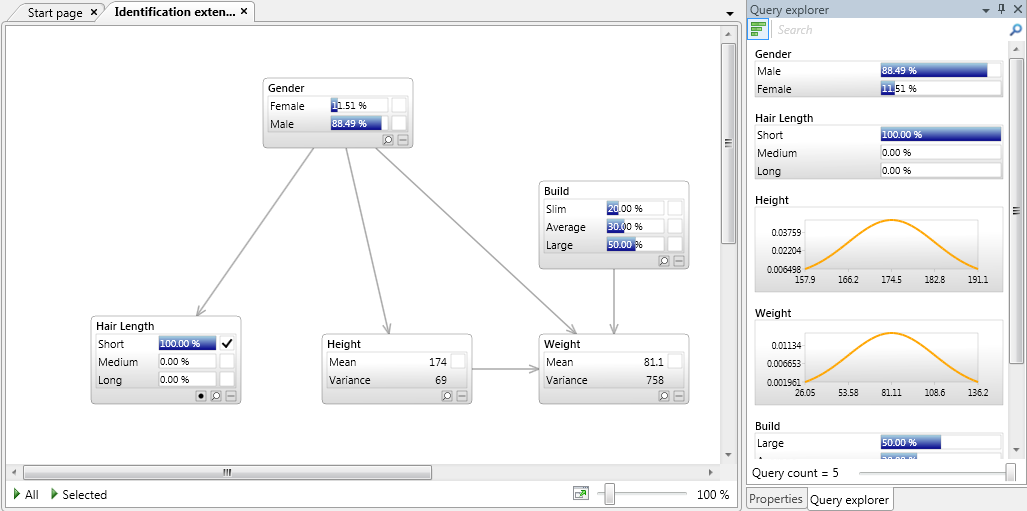Pin the Query explorer panel
Screen dimensions: 1027x511
pyautogui.click(x=1001, y=9)
